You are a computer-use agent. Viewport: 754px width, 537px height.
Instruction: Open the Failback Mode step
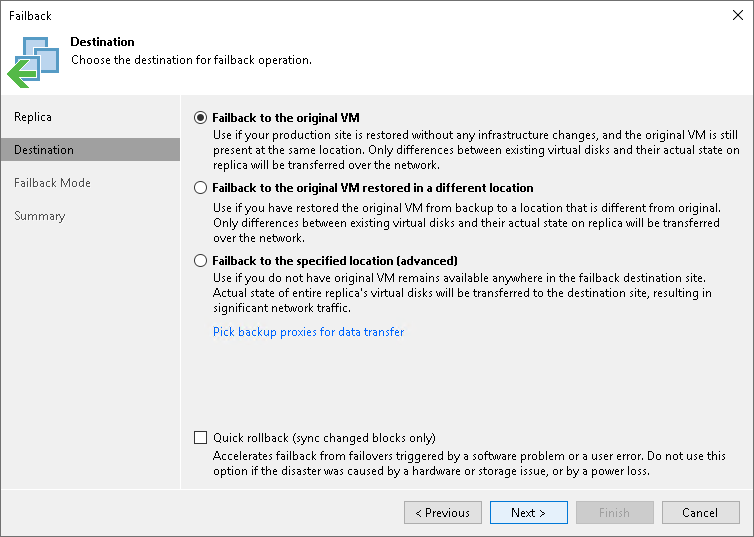coord(52,183)
